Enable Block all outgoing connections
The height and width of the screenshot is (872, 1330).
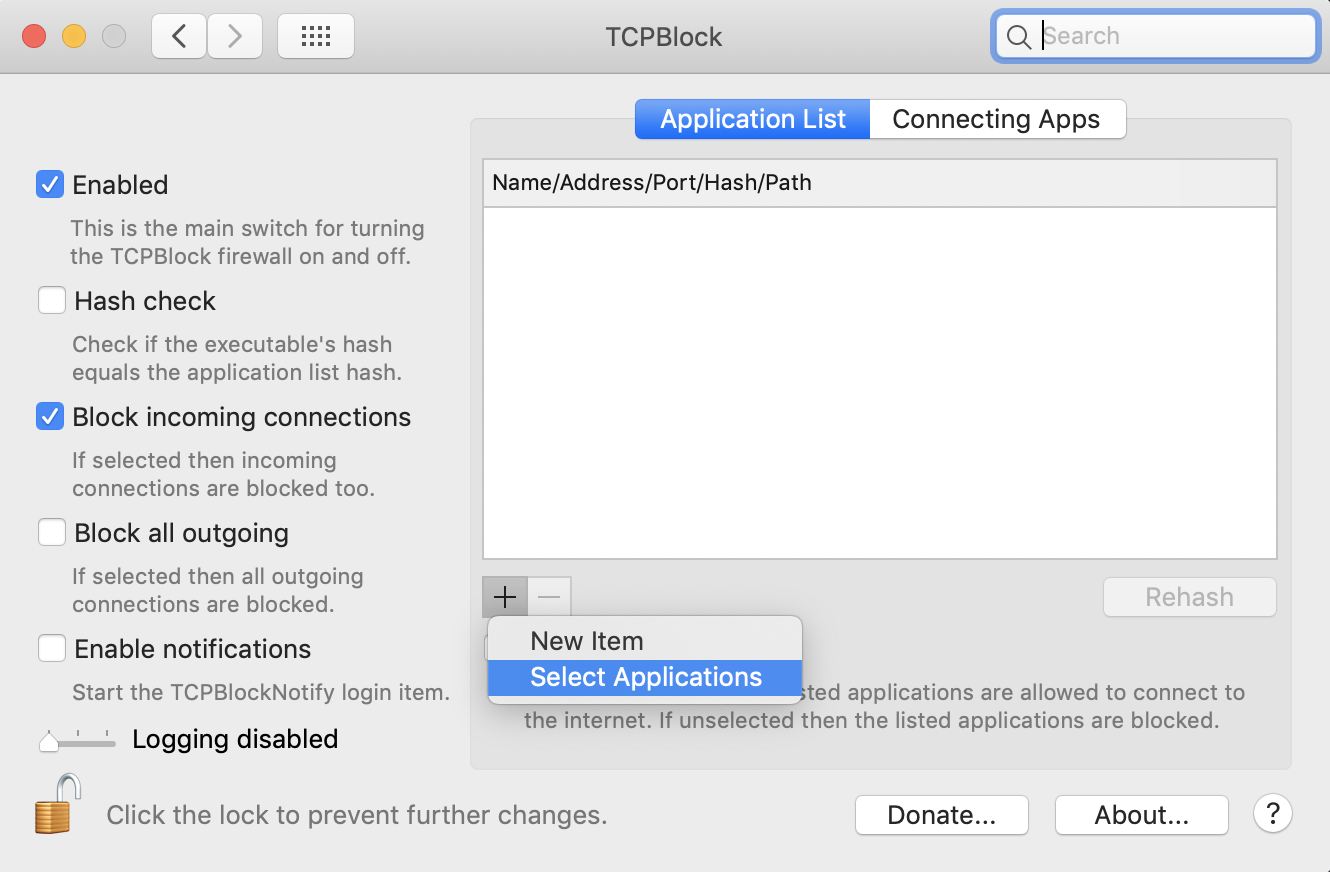click(51, 532)
